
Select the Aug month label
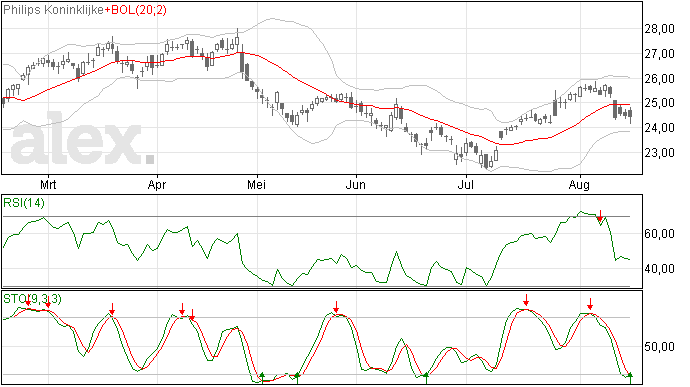579,184
